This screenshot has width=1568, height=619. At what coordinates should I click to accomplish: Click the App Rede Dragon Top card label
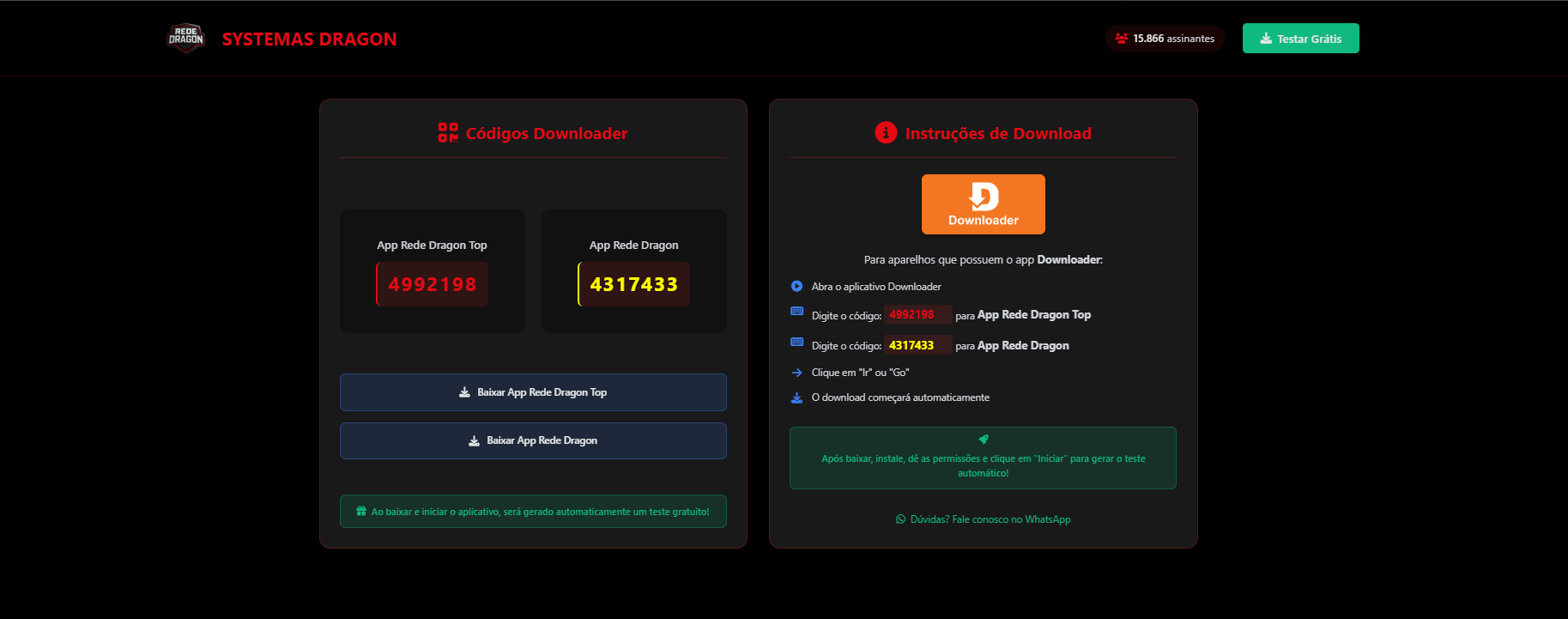[432, 245]
